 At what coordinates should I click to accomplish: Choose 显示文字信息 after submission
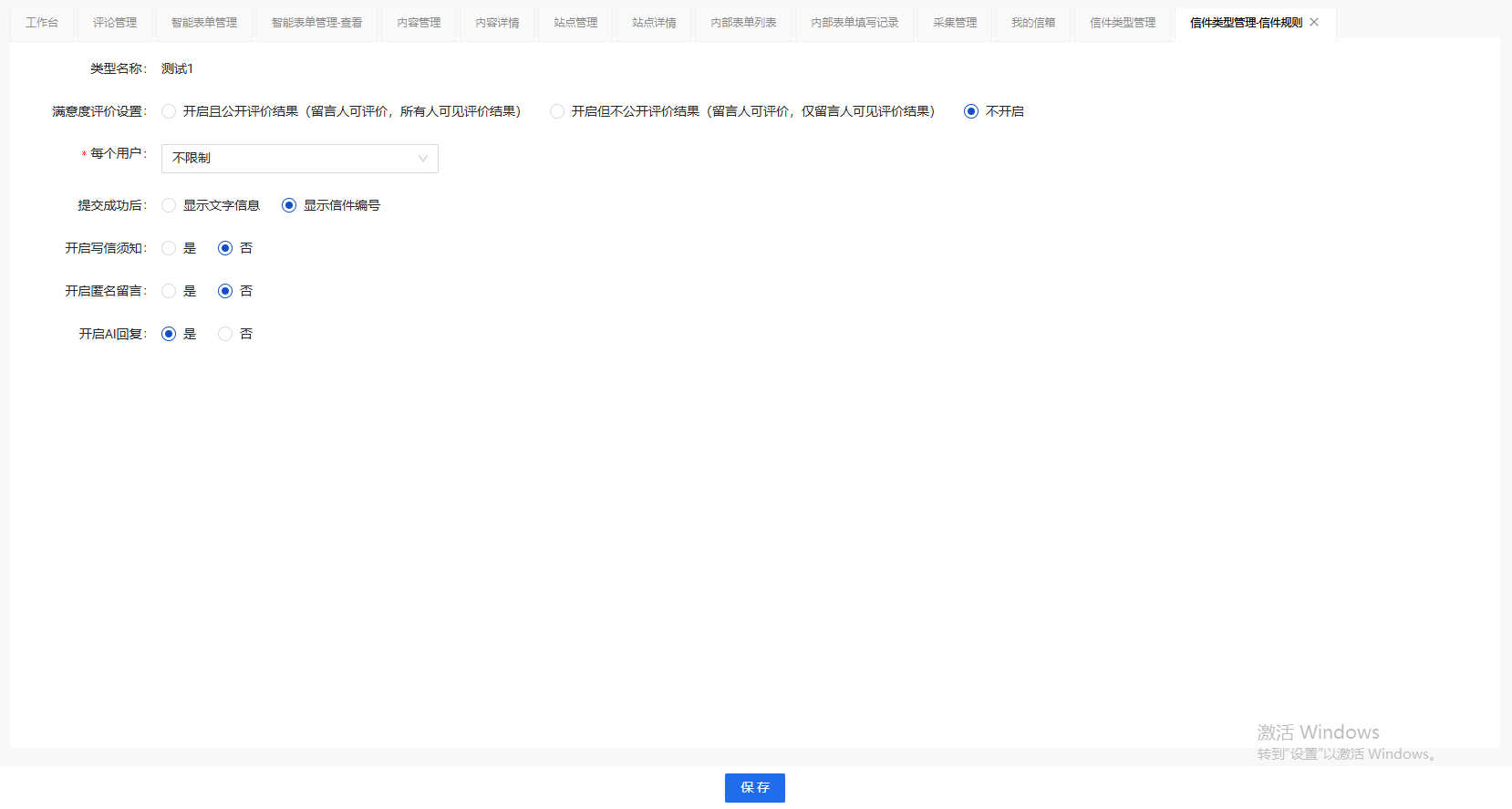pyautogui.click(x=169, y=205)
